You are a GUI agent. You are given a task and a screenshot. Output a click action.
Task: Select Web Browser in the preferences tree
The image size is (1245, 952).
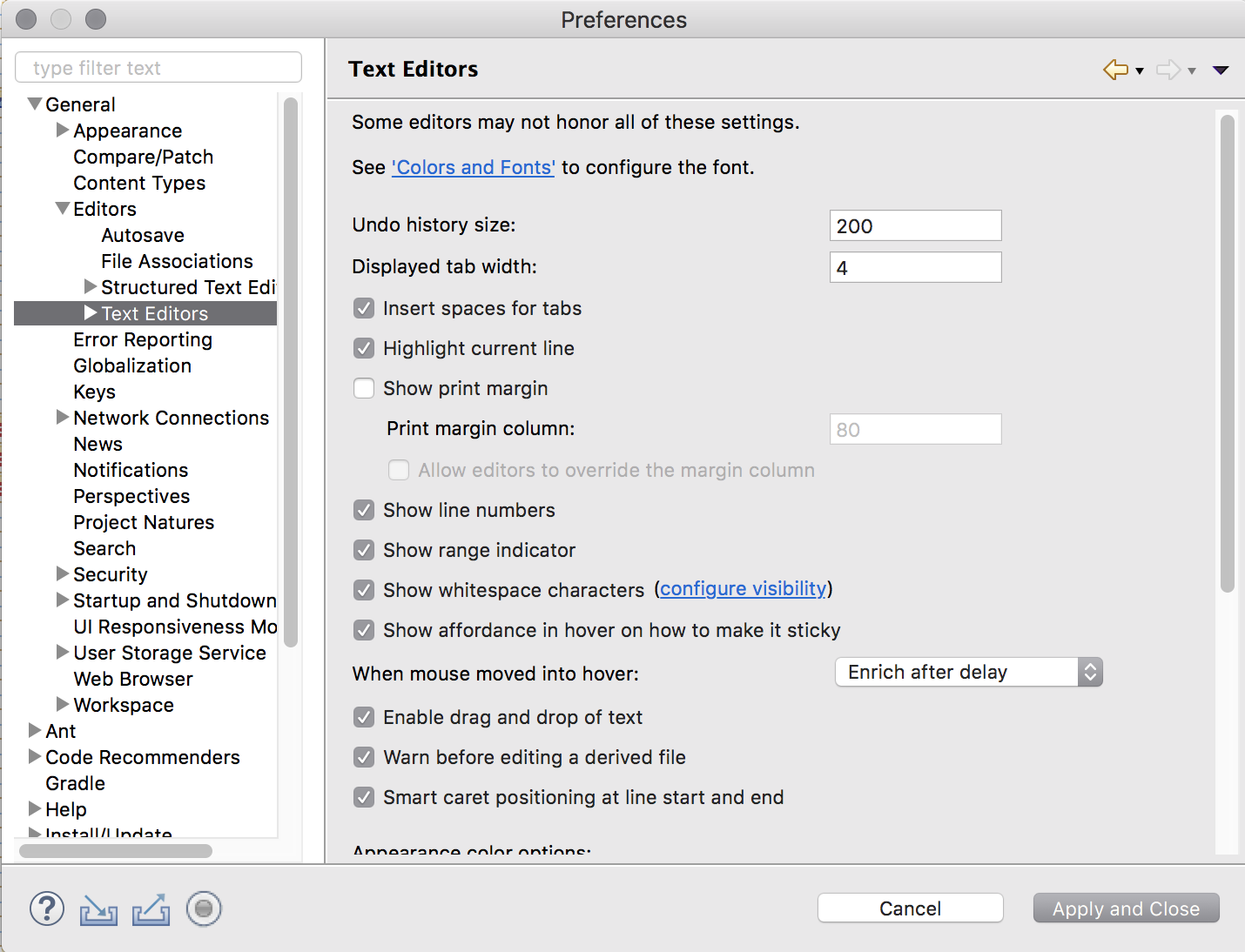coord(133,680)
